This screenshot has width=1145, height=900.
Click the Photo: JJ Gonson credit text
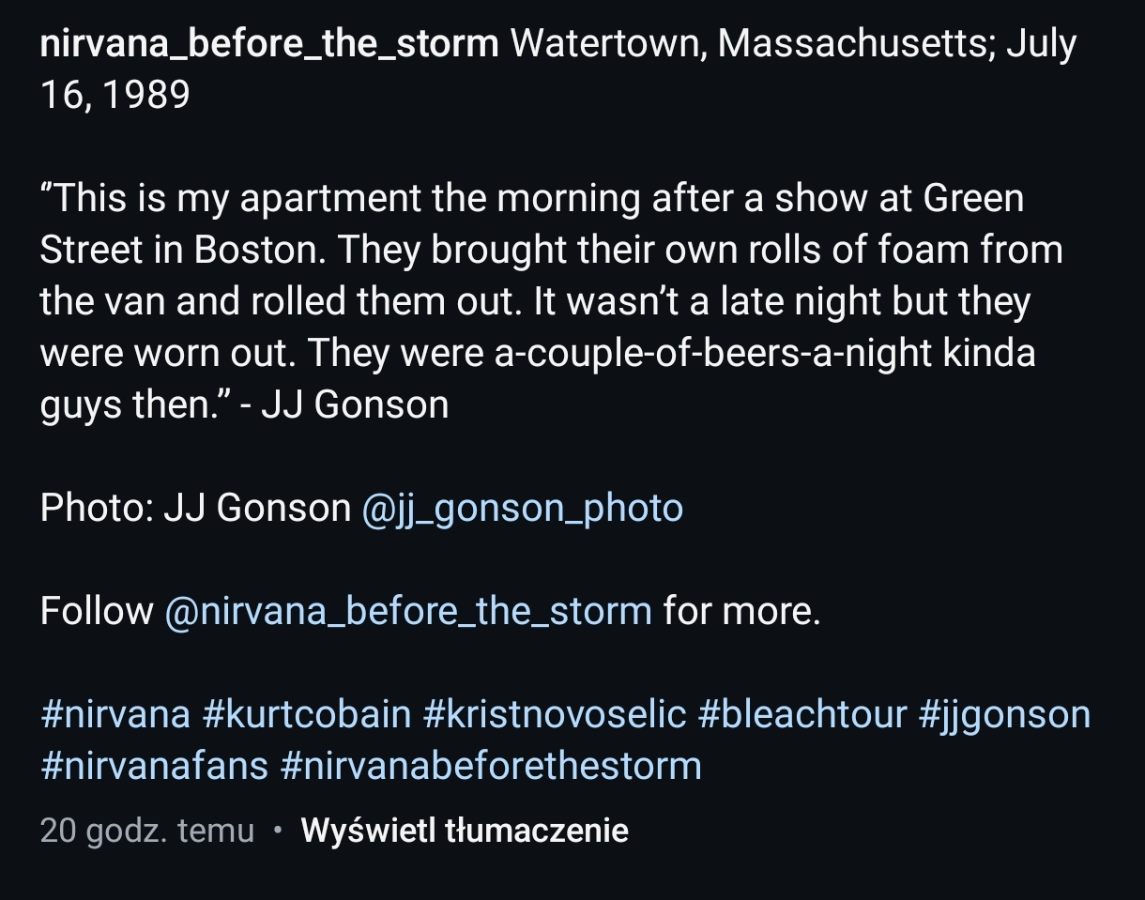(x=196, y=508)
